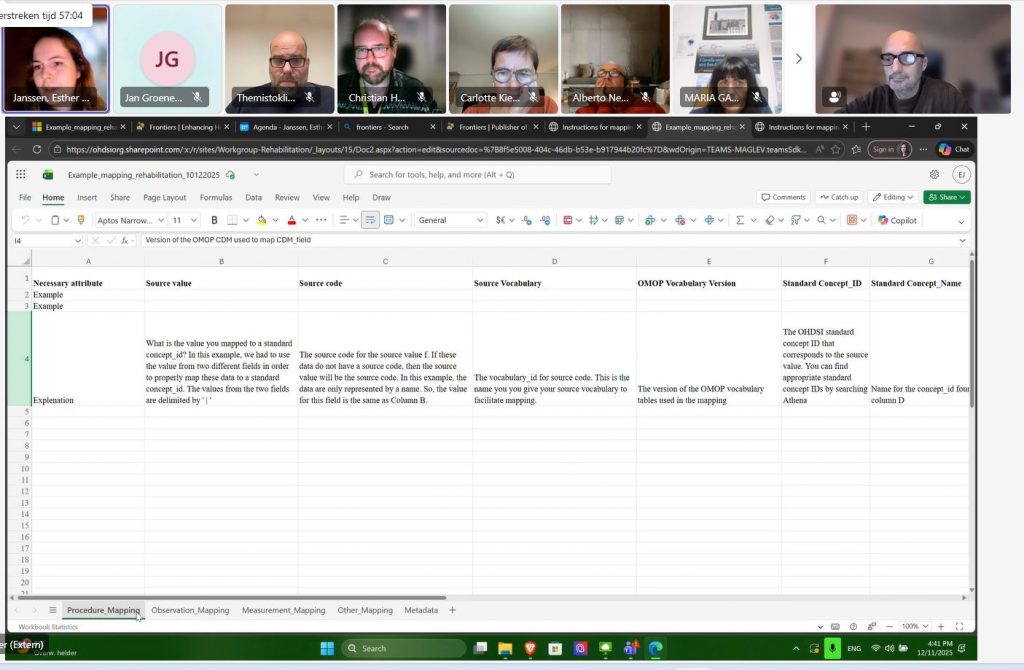Open the General number format dropdown
The image size is (1024, 670).
[450, 220]
